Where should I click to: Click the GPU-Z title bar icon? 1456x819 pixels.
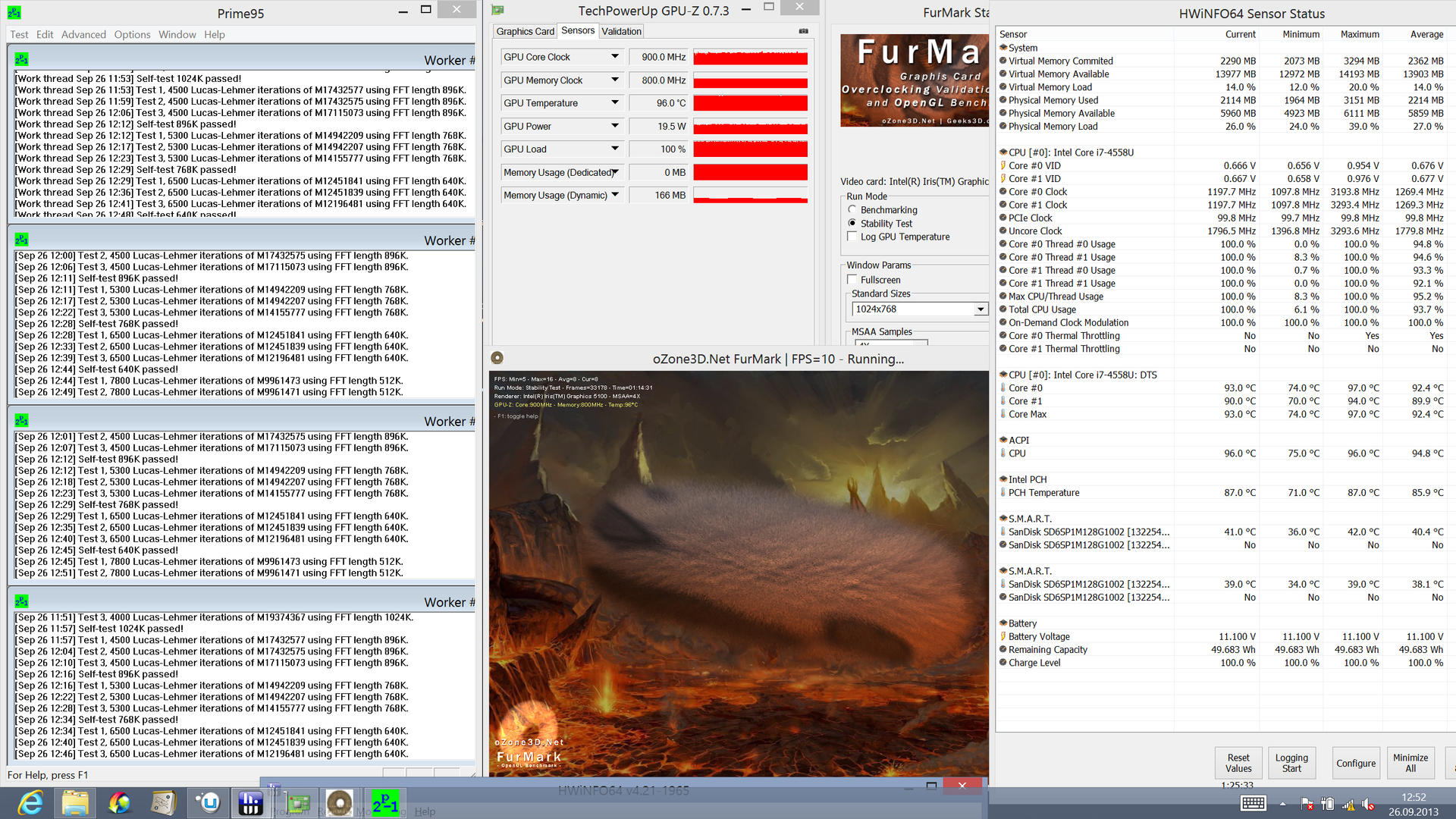point(497,11)
